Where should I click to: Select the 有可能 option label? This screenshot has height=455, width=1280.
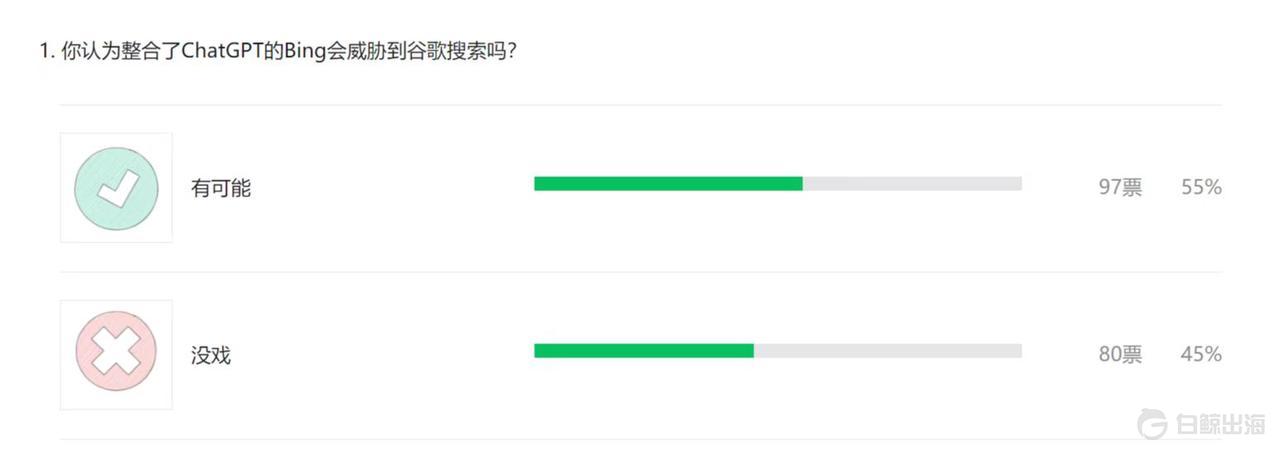pyautogui.click(x=221, y=188)
